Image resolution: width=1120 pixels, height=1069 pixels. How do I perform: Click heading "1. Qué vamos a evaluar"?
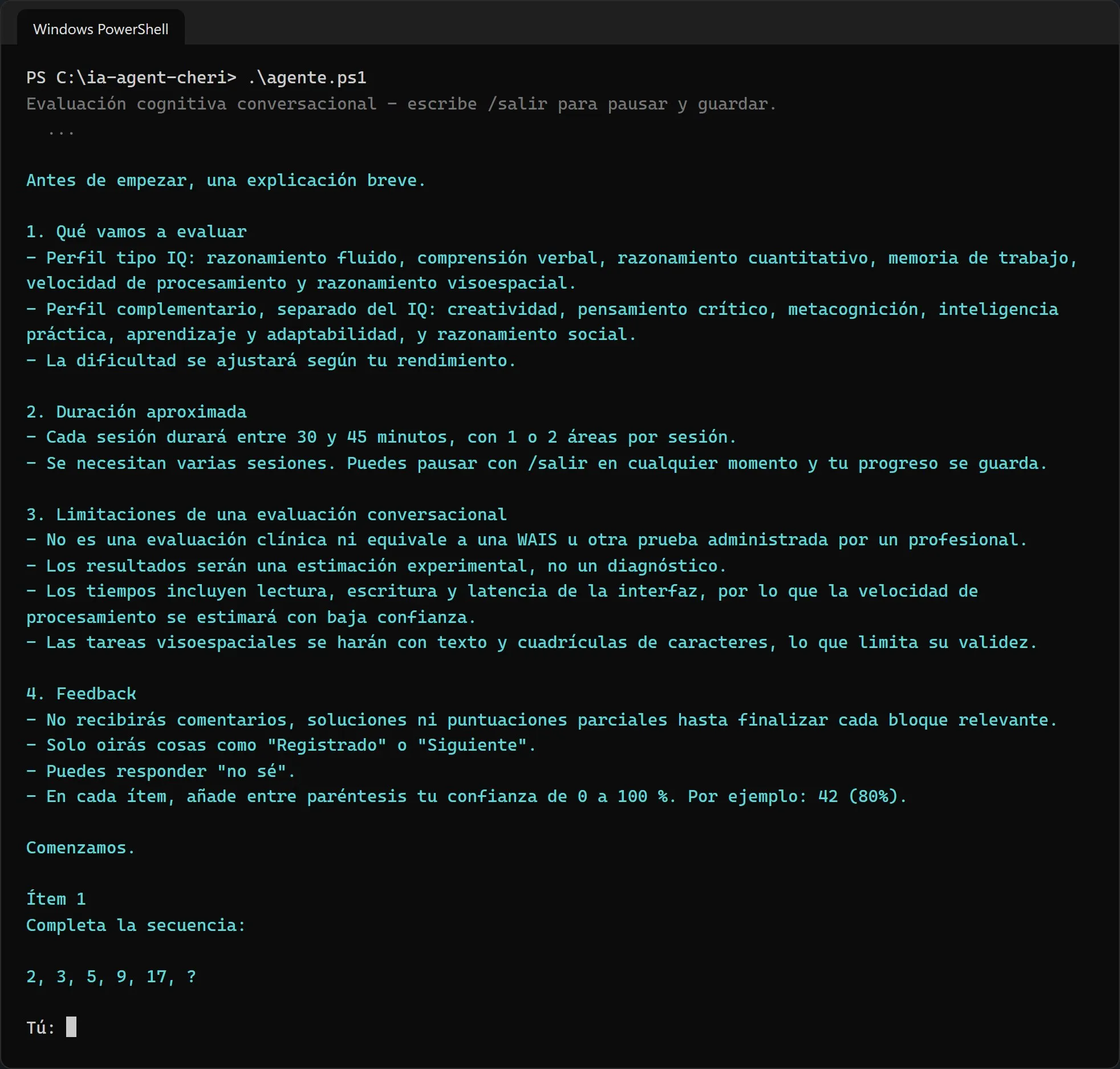point(136,232)
